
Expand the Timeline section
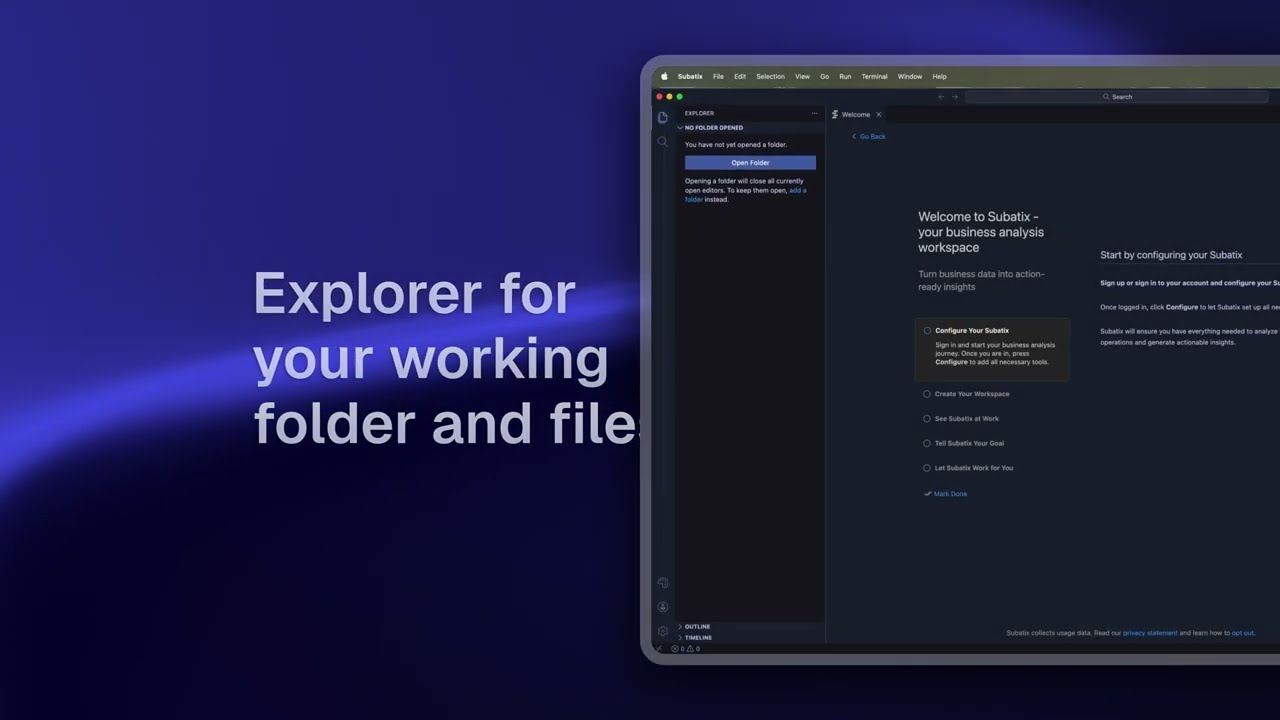pyautogui.click(x=750, y=637)
